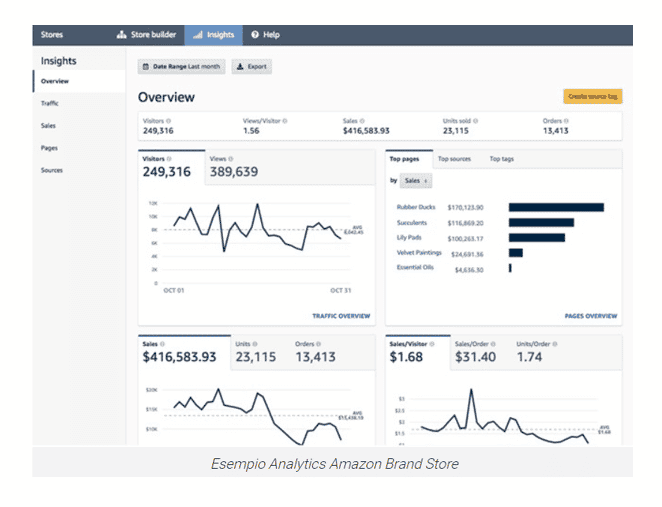Click the calendar icon in Date Range
Image resolution: width=662 pixels, height=507 pixels.
point(146,67)
